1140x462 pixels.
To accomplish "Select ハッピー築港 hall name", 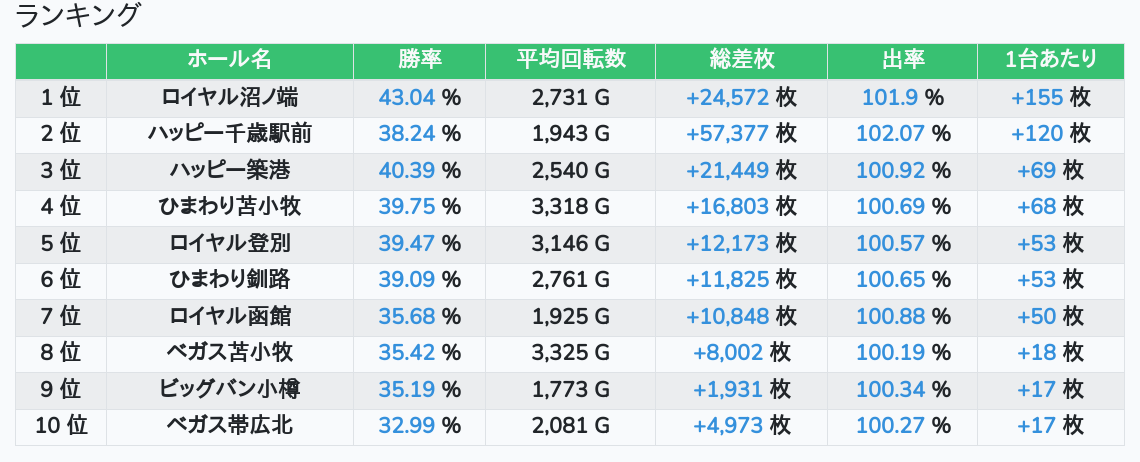I will click(x=229, y=170).
